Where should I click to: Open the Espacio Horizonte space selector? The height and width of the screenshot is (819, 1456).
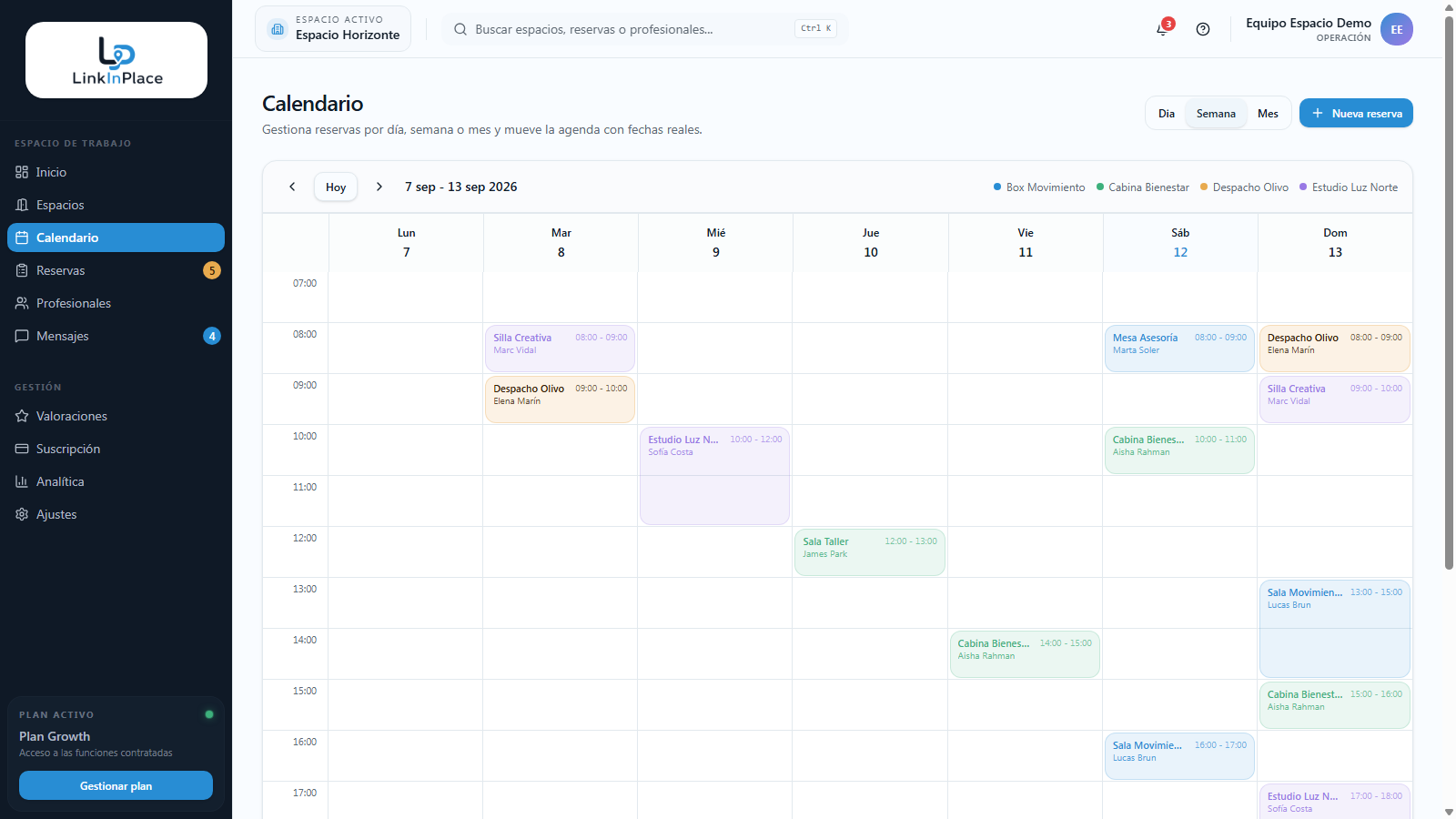333,28
